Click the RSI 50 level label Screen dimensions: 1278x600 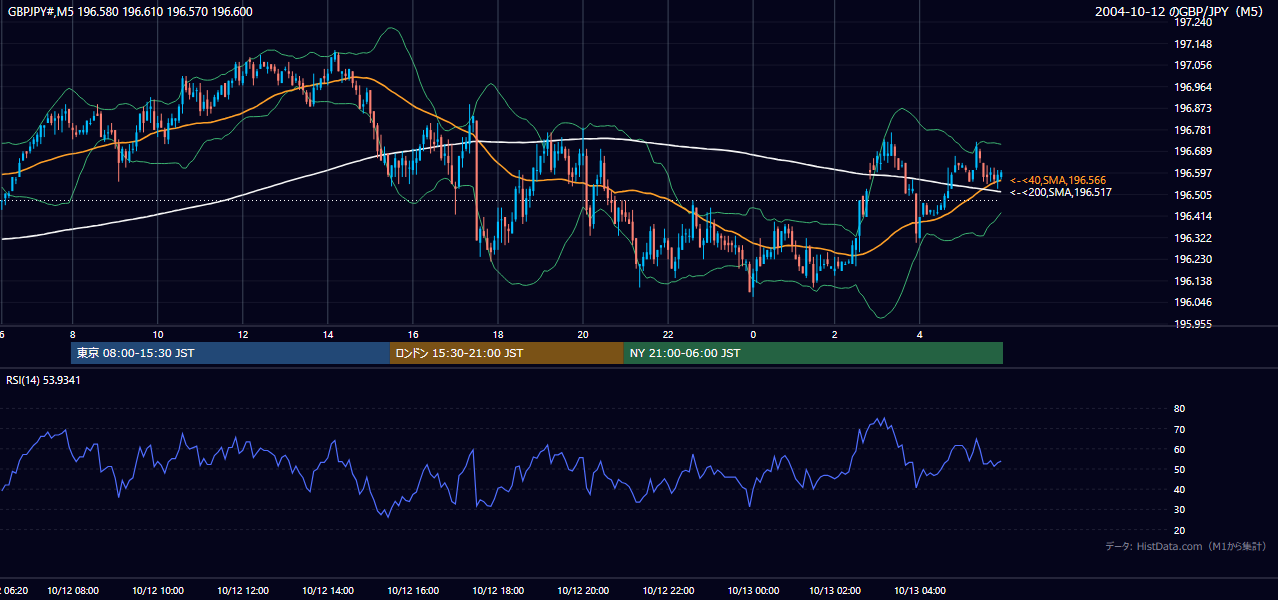coord(1179,469)
